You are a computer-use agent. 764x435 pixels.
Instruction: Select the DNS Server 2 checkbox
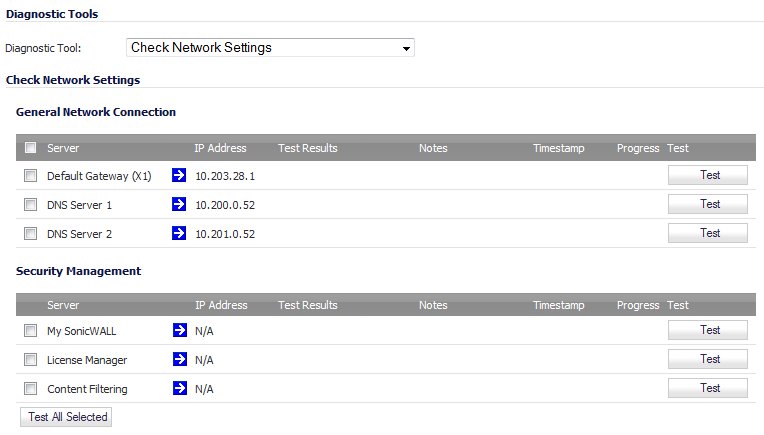30,234
